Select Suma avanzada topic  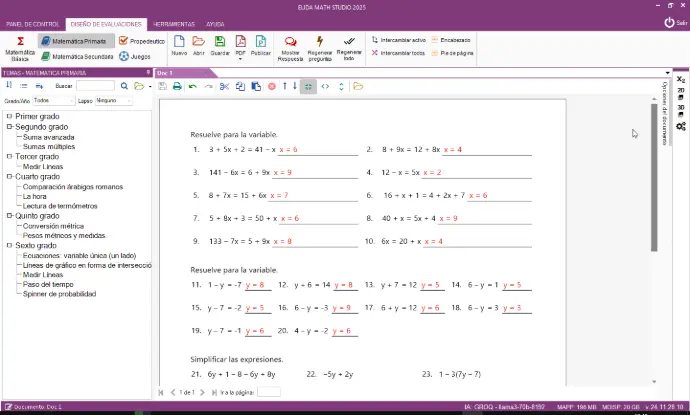pos(48,137)
